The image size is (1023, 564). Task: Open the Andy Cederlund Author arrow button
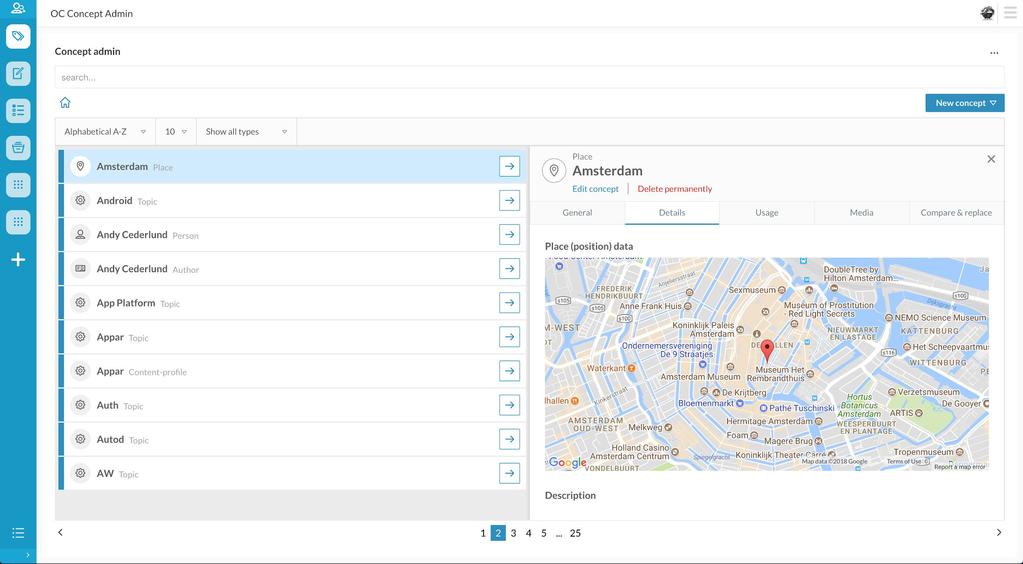[510, 268]
